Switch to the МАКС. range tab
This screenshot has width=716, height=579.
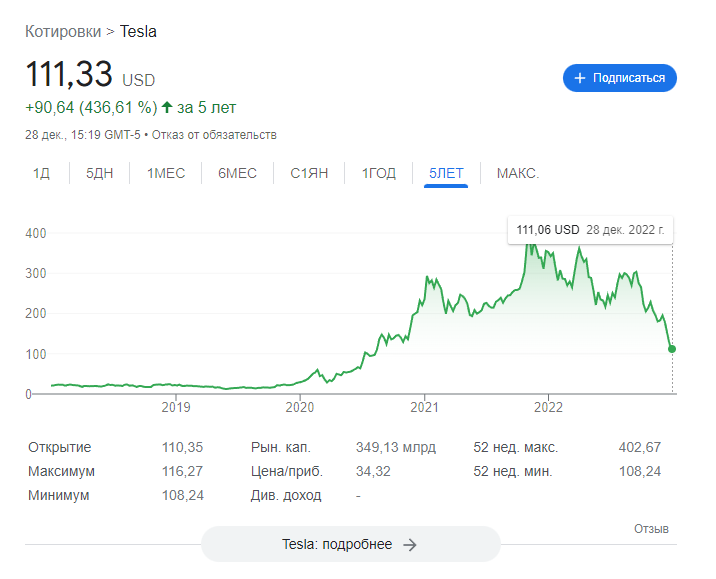tap(518, 173)
